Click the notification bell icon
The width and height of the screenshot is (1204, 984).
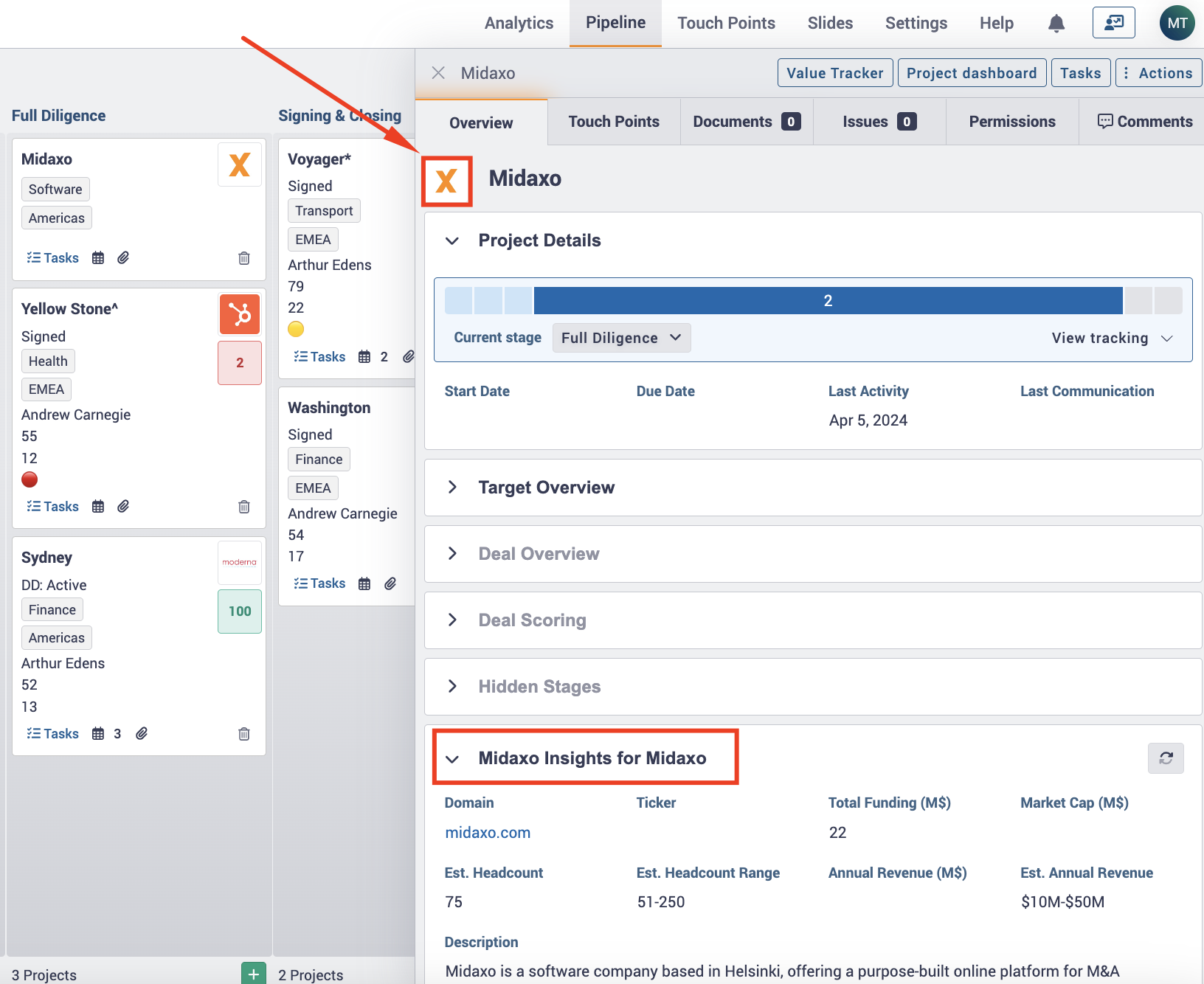click(x=1056, y=23)
